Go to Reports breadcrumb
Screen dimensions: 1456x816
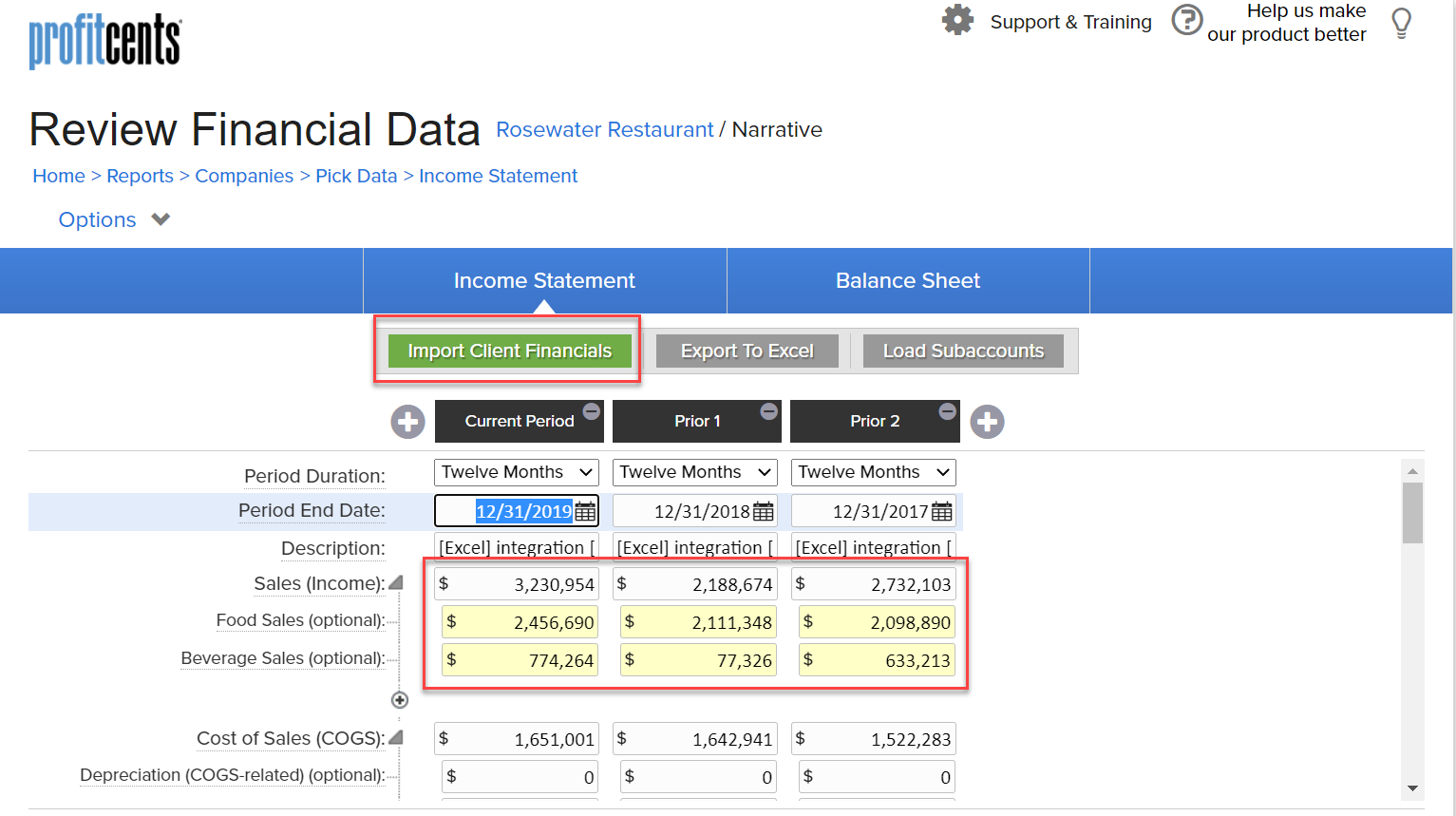140,176
